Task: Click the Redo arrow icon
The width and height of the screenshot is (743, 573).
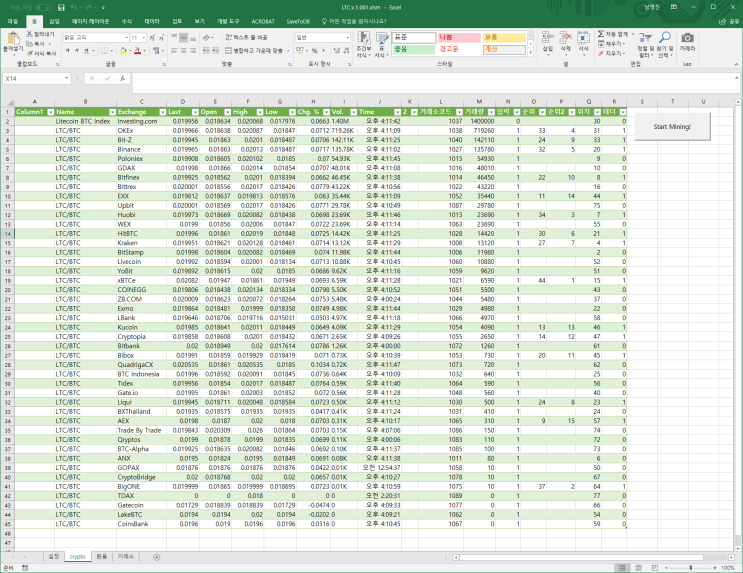Action: [88, 8]
